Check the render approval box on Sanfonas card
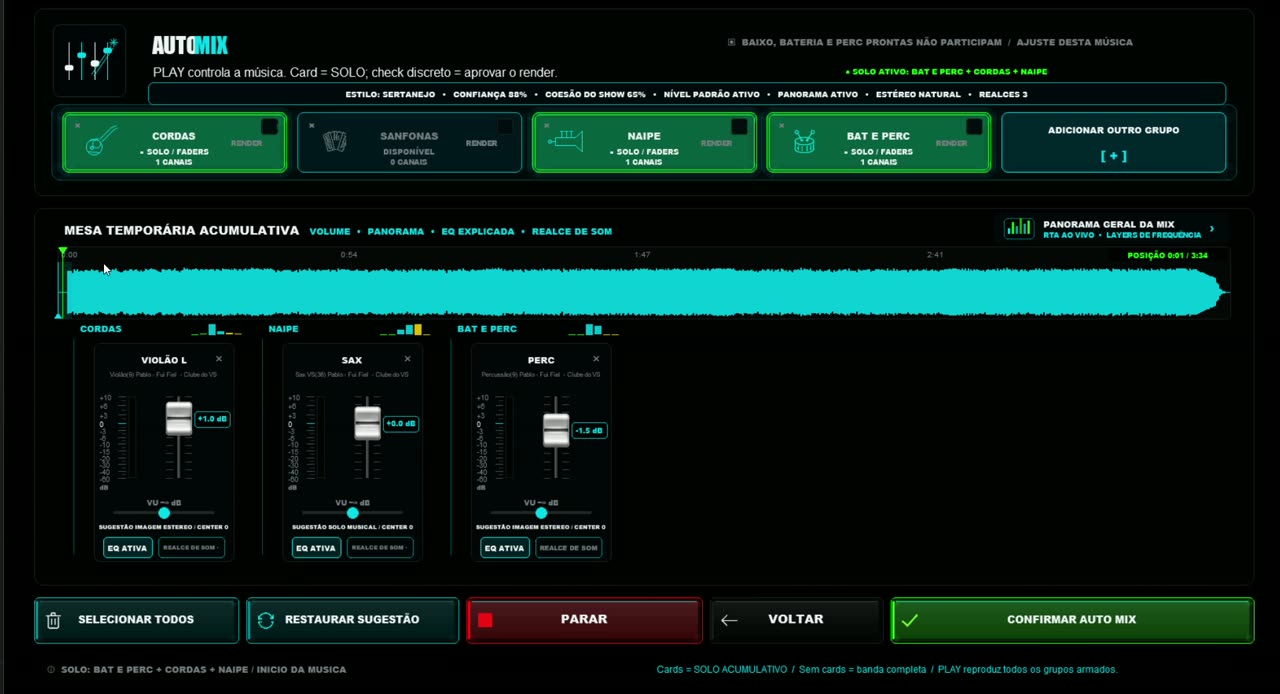The height and width of the screenshot is (694, 1280). click(505, 126)
